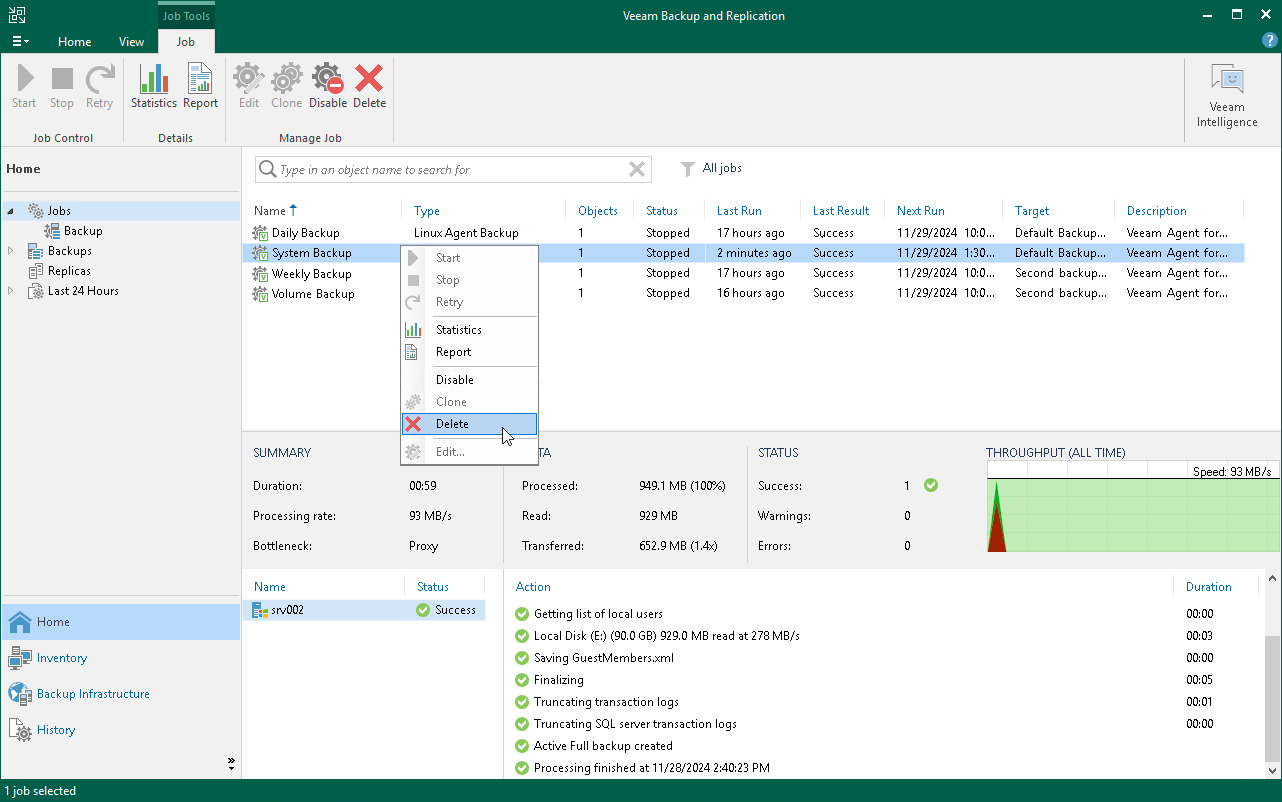Select Retry in the context menu
Screen dimensions: 1282x802
coord(447,302)
